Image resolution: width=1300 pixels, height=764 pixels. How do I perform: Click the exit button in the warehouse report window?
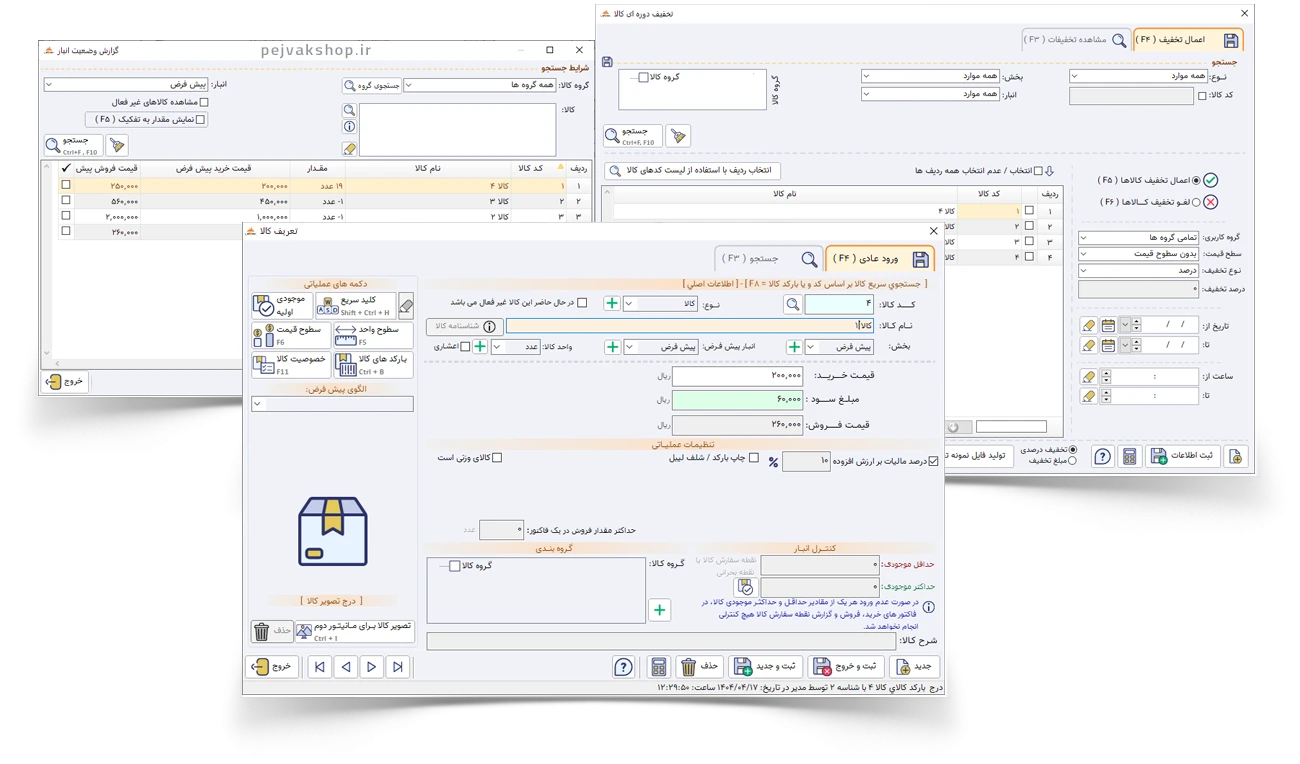pos(67,381)
